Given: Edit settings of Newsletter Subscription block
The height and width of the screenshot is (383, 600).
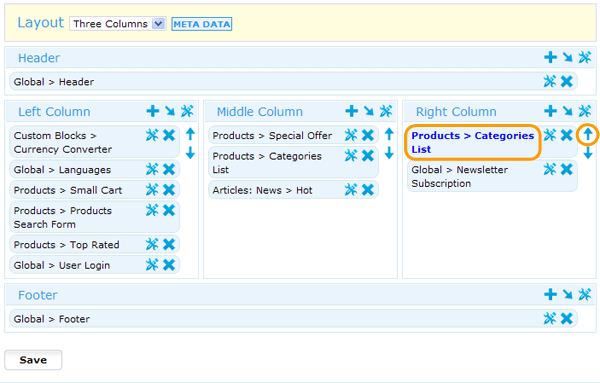Looking at the screenshot, I should (550, 169).
